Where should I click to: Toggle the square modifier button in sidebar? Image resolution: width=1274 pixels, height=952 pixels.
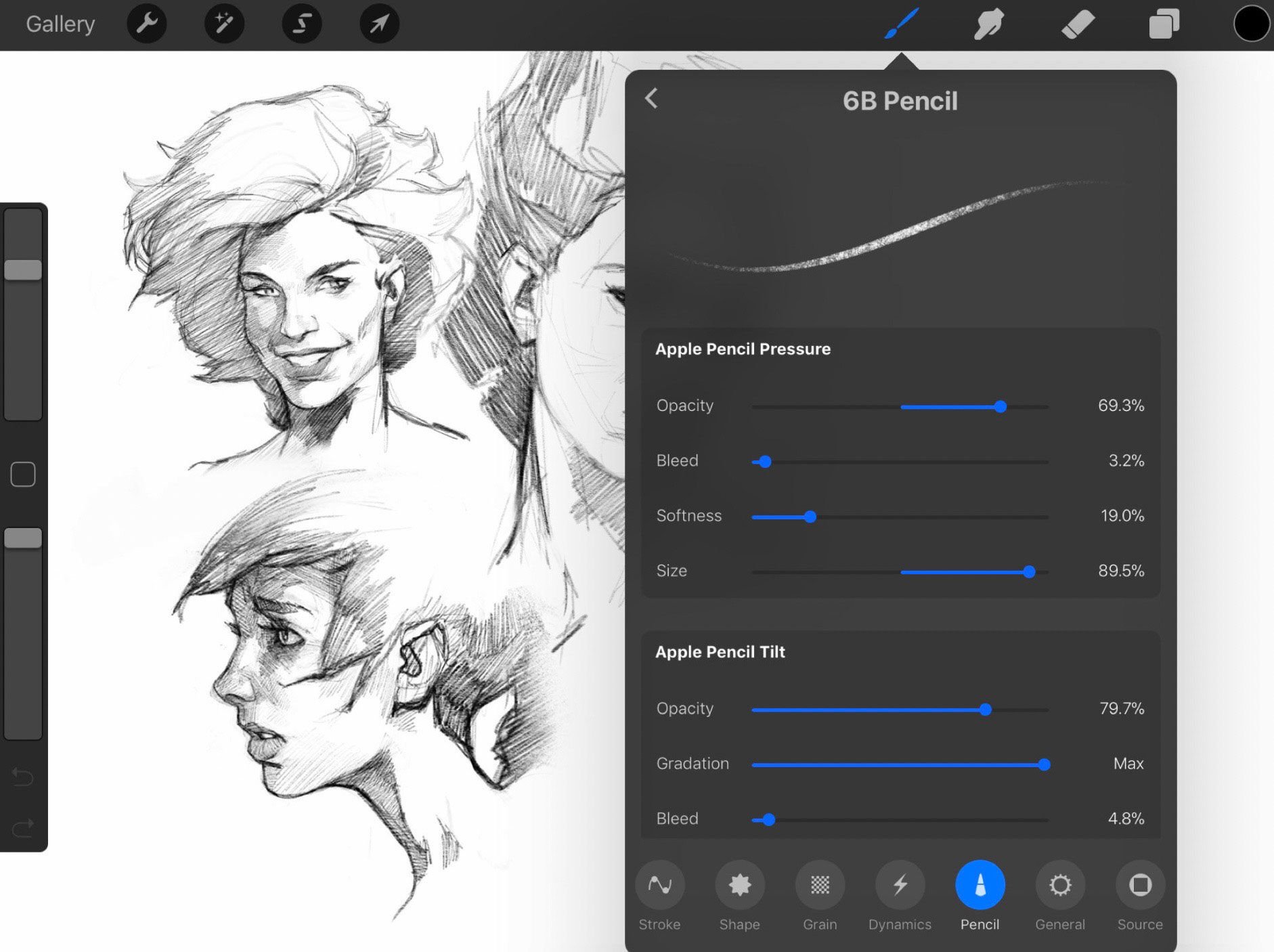(23, 475)
